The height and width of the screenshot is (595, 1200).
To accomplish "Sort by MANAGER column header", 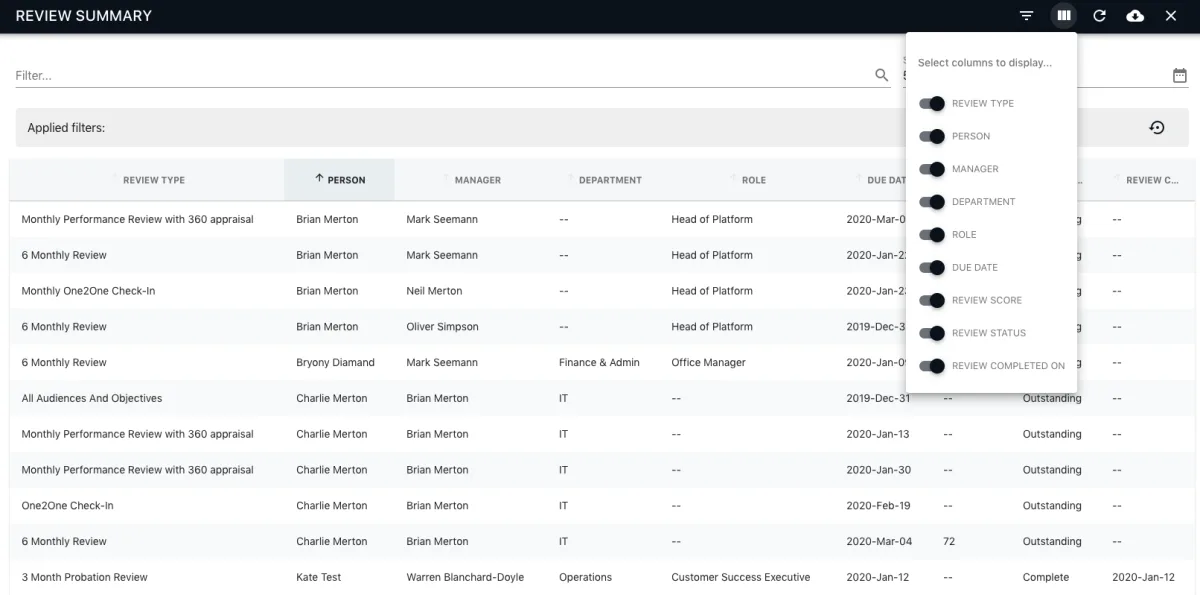I will point(477,180).
